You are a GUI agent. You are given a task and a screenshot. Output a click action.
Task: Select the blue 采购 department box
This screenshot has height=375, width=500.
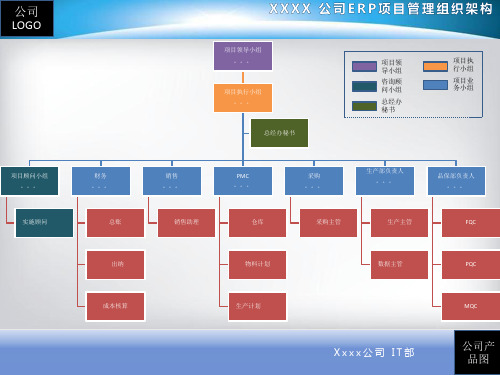pyautogui.click(x=314, y=181)
